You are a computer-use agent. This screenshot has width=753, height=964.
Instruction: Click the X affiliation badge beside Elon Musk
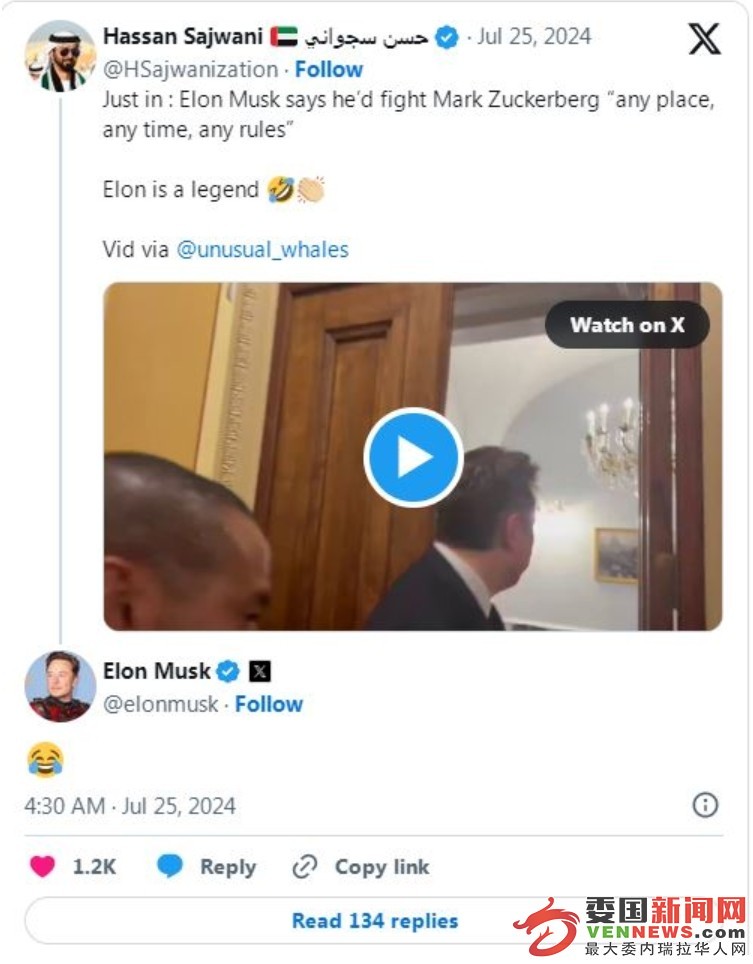tap(260, 671)
